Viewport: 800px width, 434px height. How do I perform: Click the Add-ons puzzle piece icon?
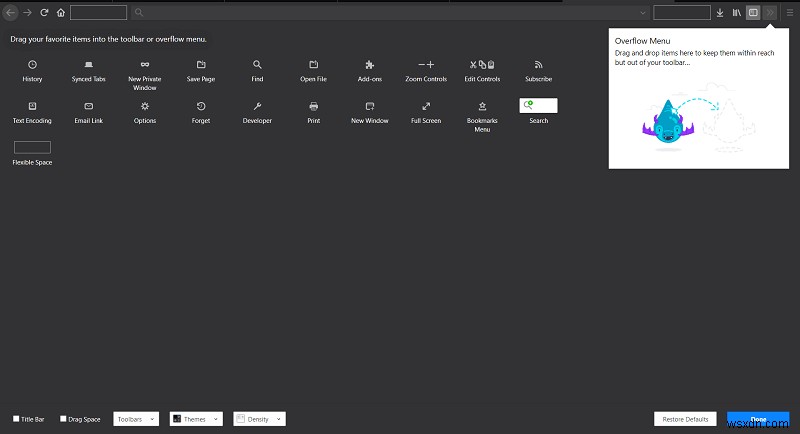(370, 64)
